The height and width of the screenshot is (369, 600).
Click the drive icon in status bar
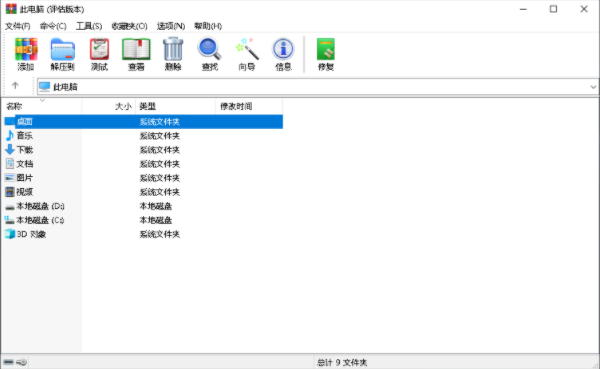click(8, 362)
